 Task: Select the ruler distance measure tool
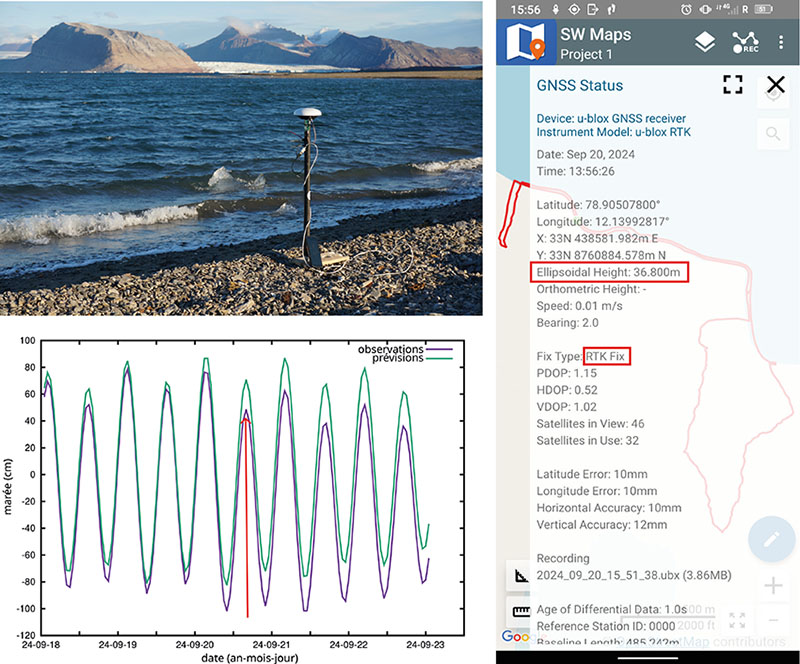tap(519, 609)
